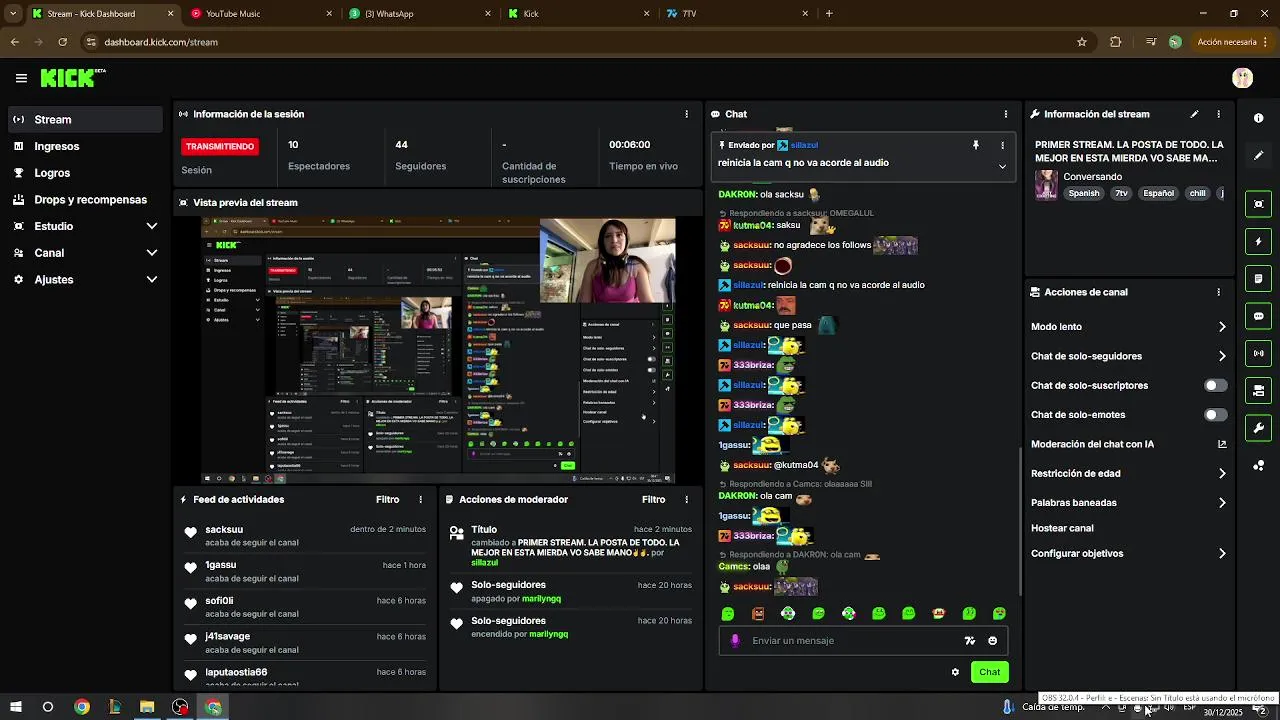Open File Explorer from the taskbar
The width and height of the screenshot is (1280, 720).
[147, 707]
